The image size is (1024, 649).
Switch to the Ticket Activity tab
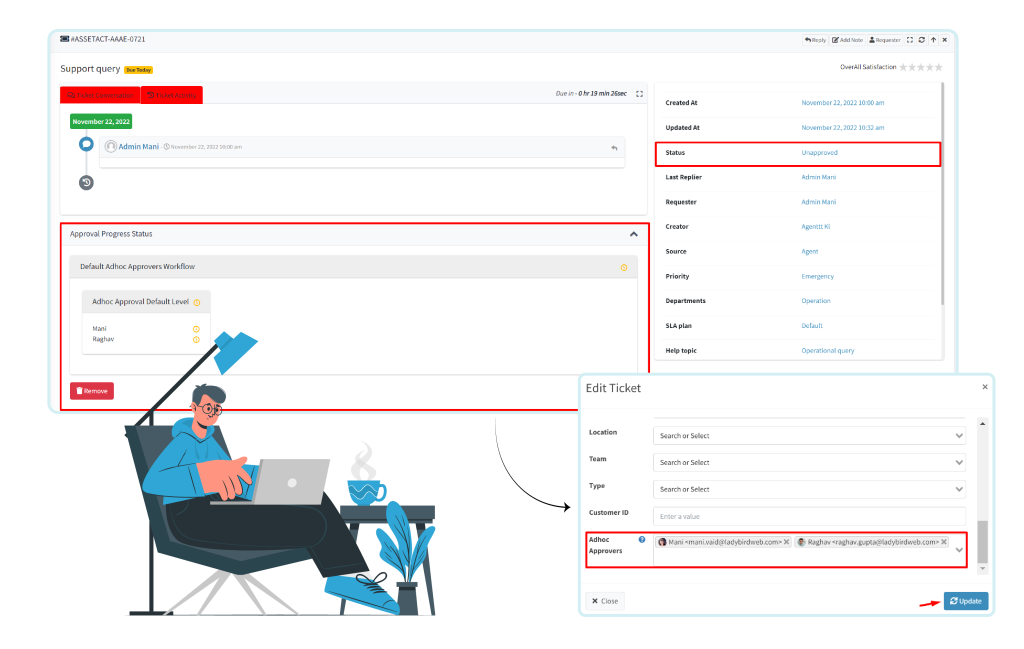click(172, 95)
